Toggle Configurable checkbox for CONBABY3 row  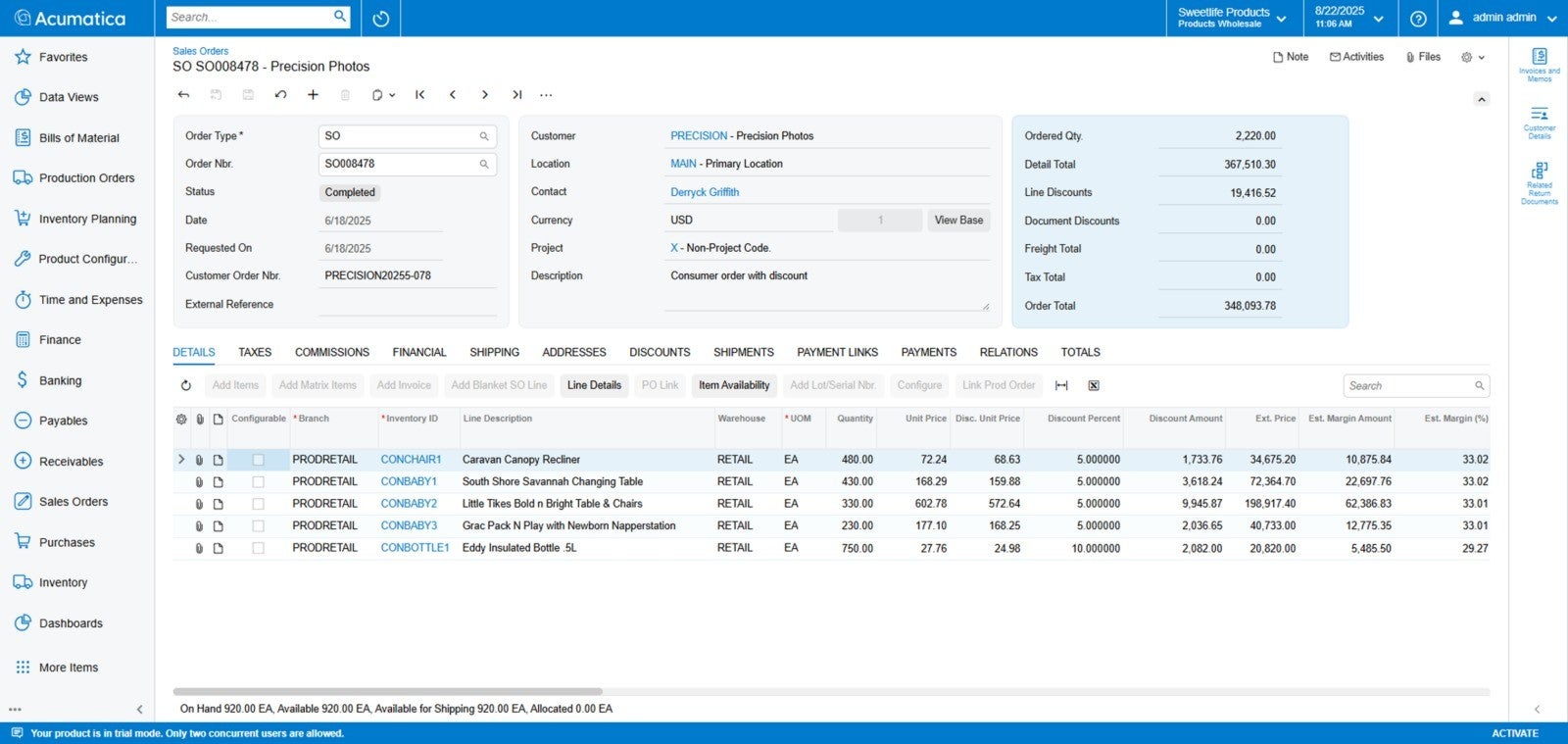pyautogui.click(x=258, y=526)
